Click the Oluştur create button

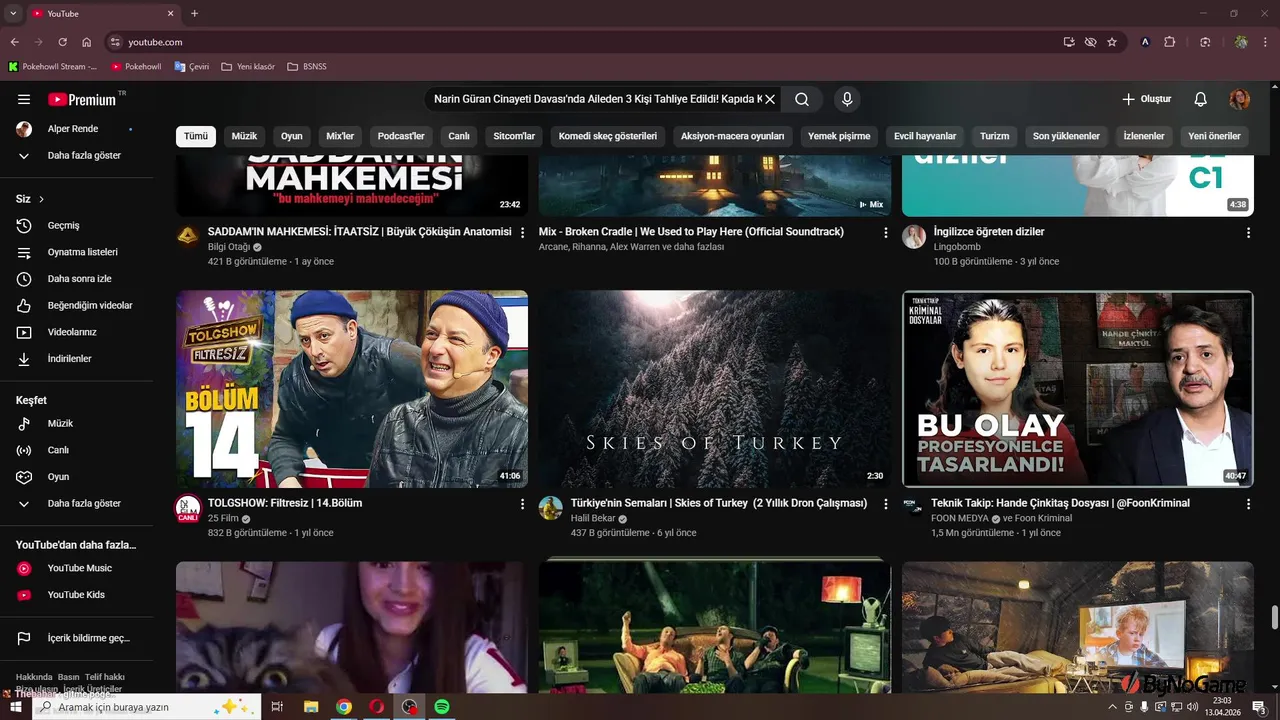click(1146, 99)
